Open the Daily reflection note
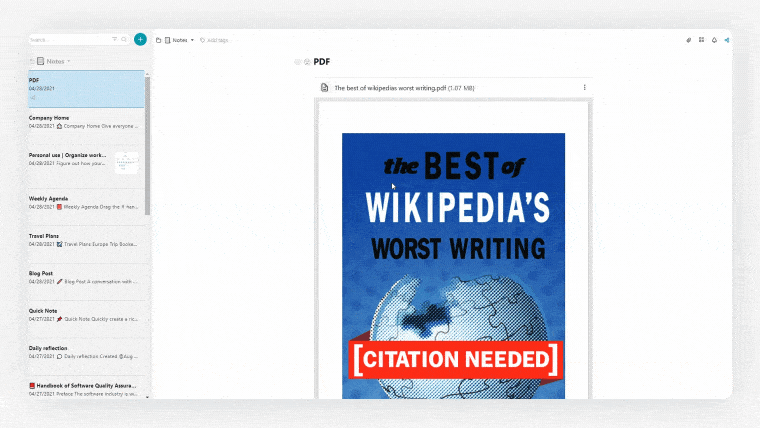Image resolution: width=760 pixels, height=428 pixels. 86,356
